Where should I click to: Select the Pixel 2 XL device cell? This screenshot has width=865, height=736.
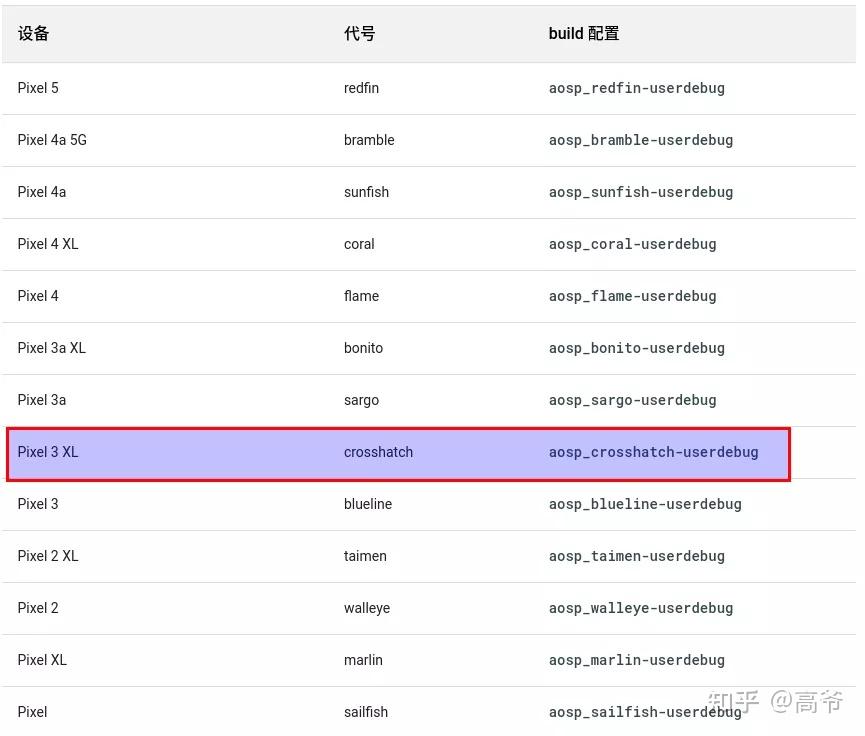point(48,556)
